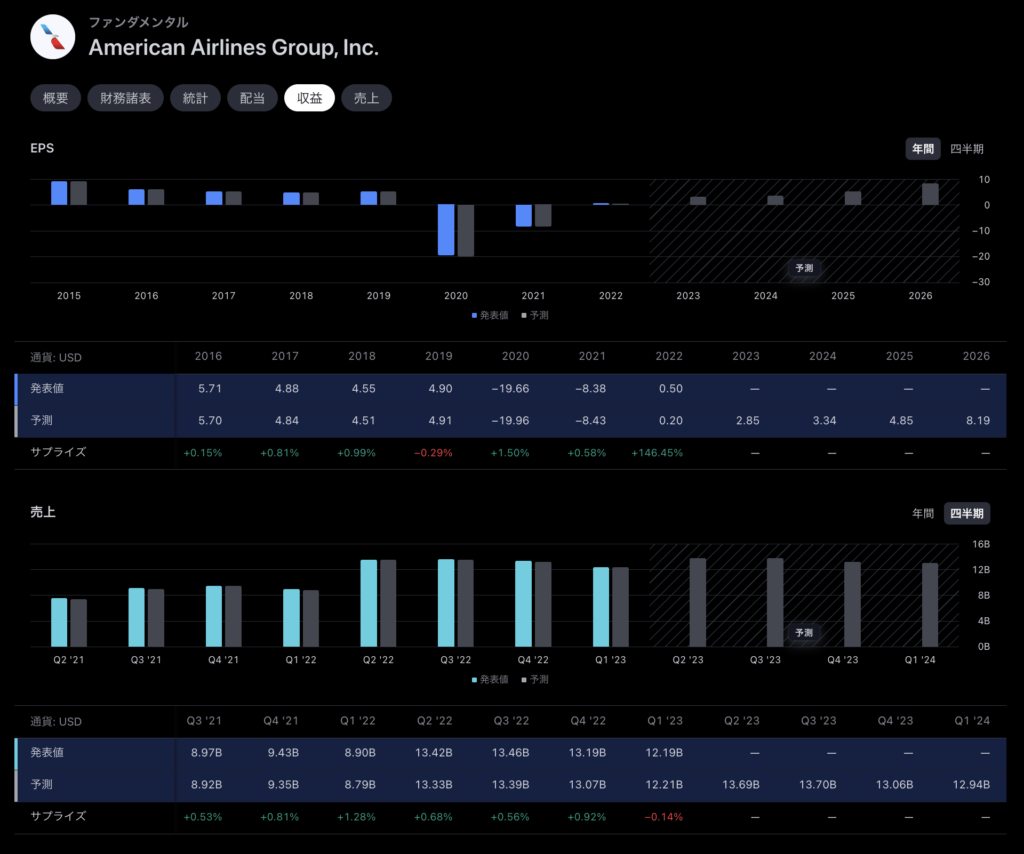Open the 概要 tab
This screenshot has height=854, width=1024.
point(56,98)
